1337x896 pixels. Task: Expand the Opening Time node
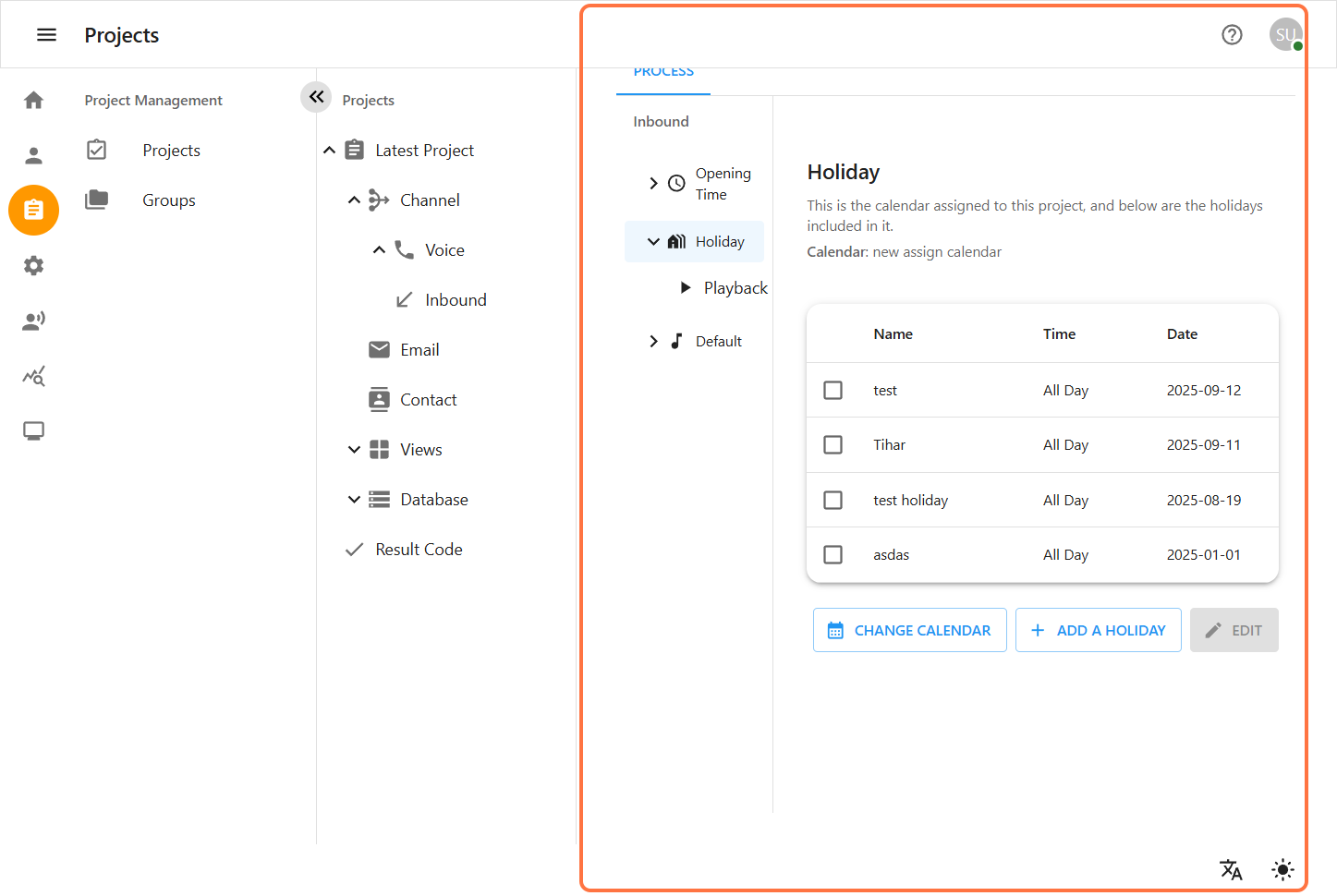coord(653,184)
